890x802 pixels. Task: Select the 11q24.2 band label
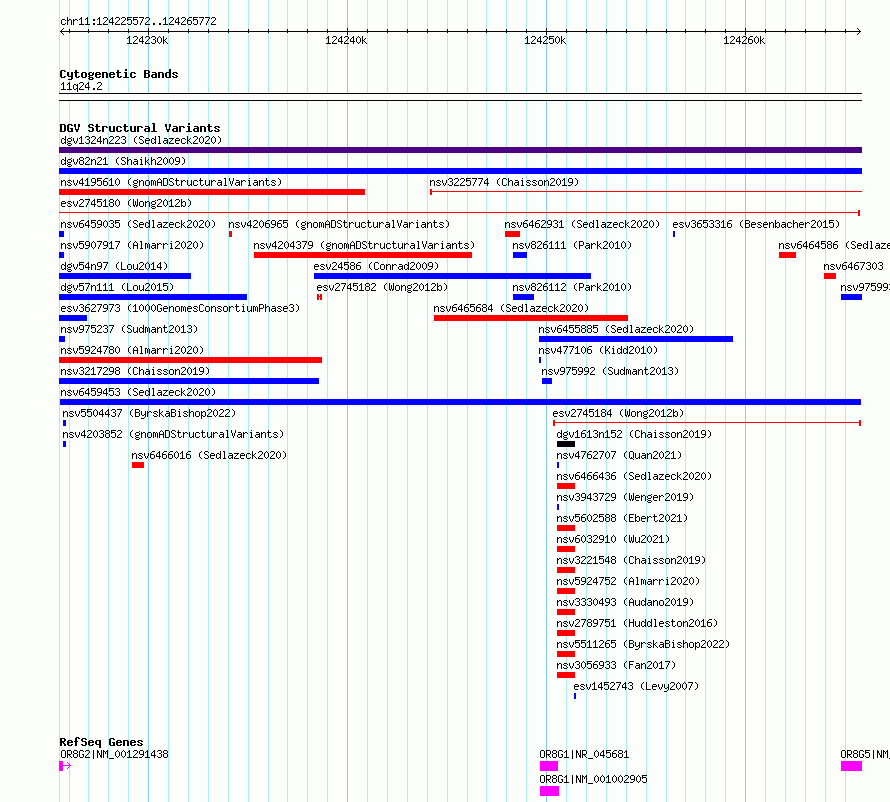81,86
